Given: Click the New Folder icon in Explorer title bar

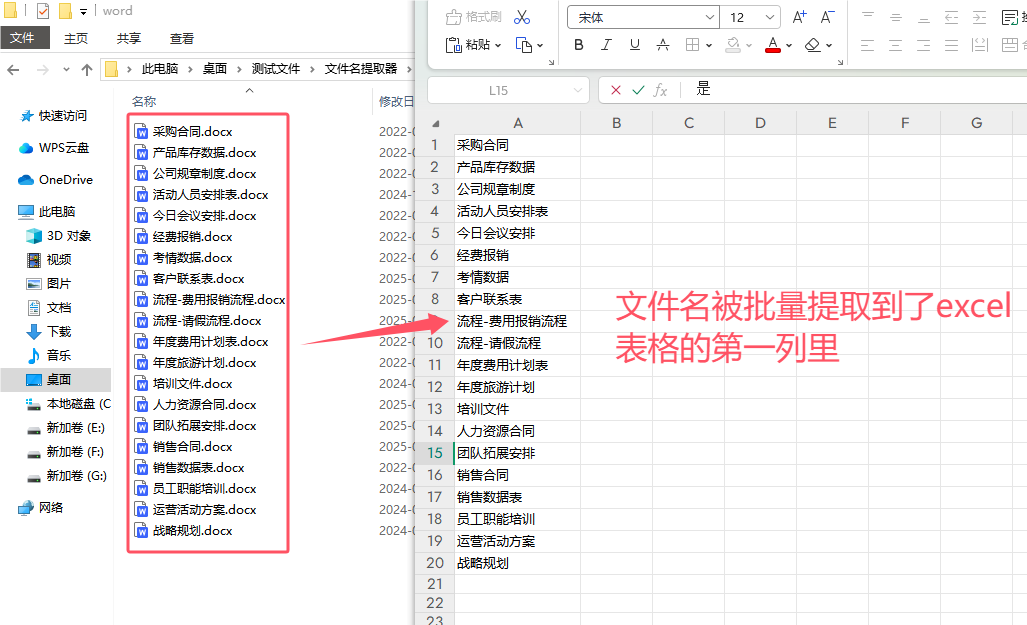Looking at the screenshot, I should [x=65, y=10].
